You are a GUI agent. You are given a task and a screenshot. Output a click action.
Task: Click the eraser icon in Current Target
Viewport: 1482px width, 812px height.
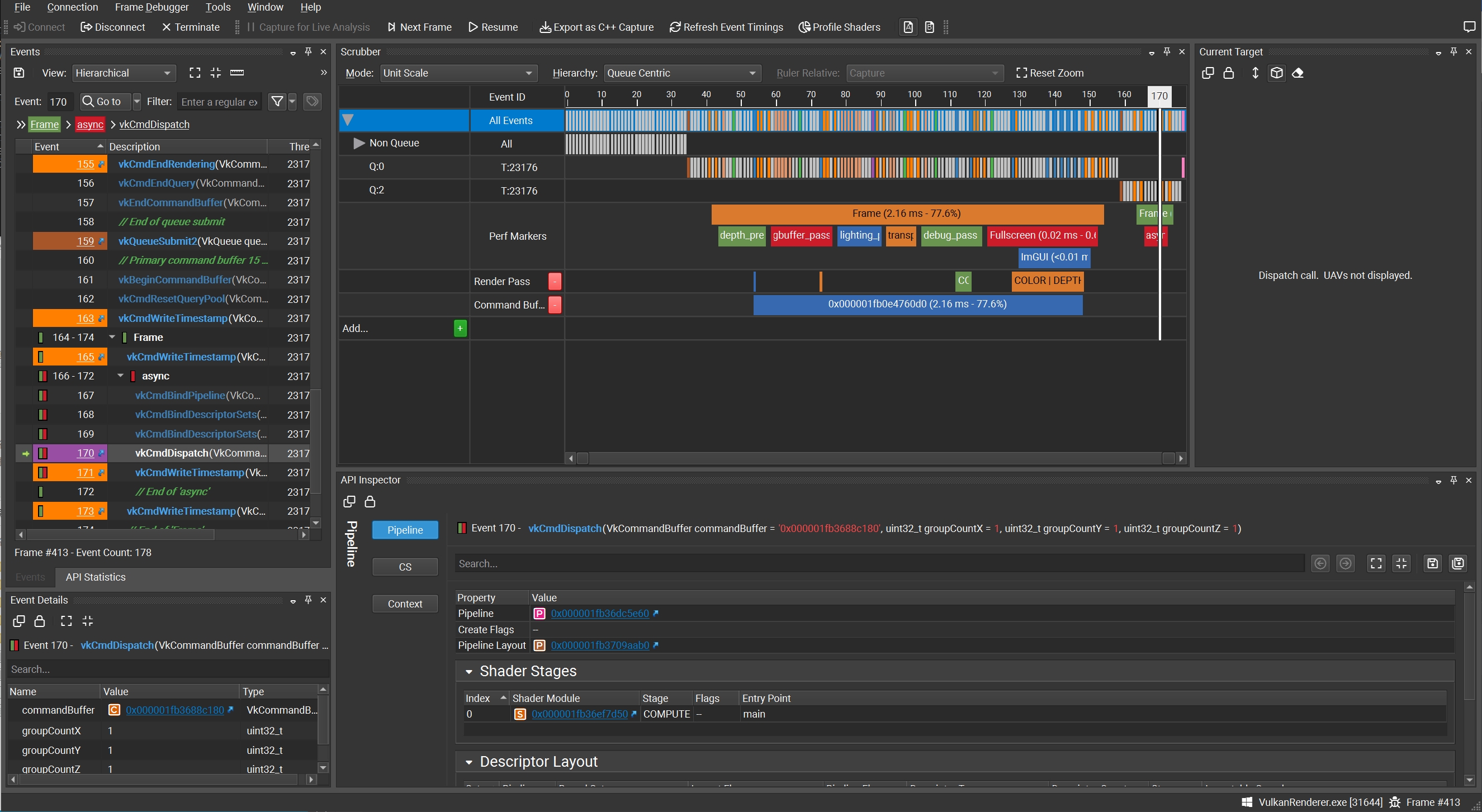coord(1298,73)
